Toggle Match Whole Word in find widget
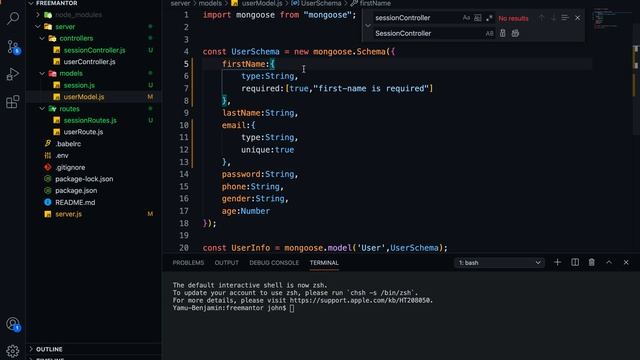Viewport: 640px width, 360px height. pos(478,18)
